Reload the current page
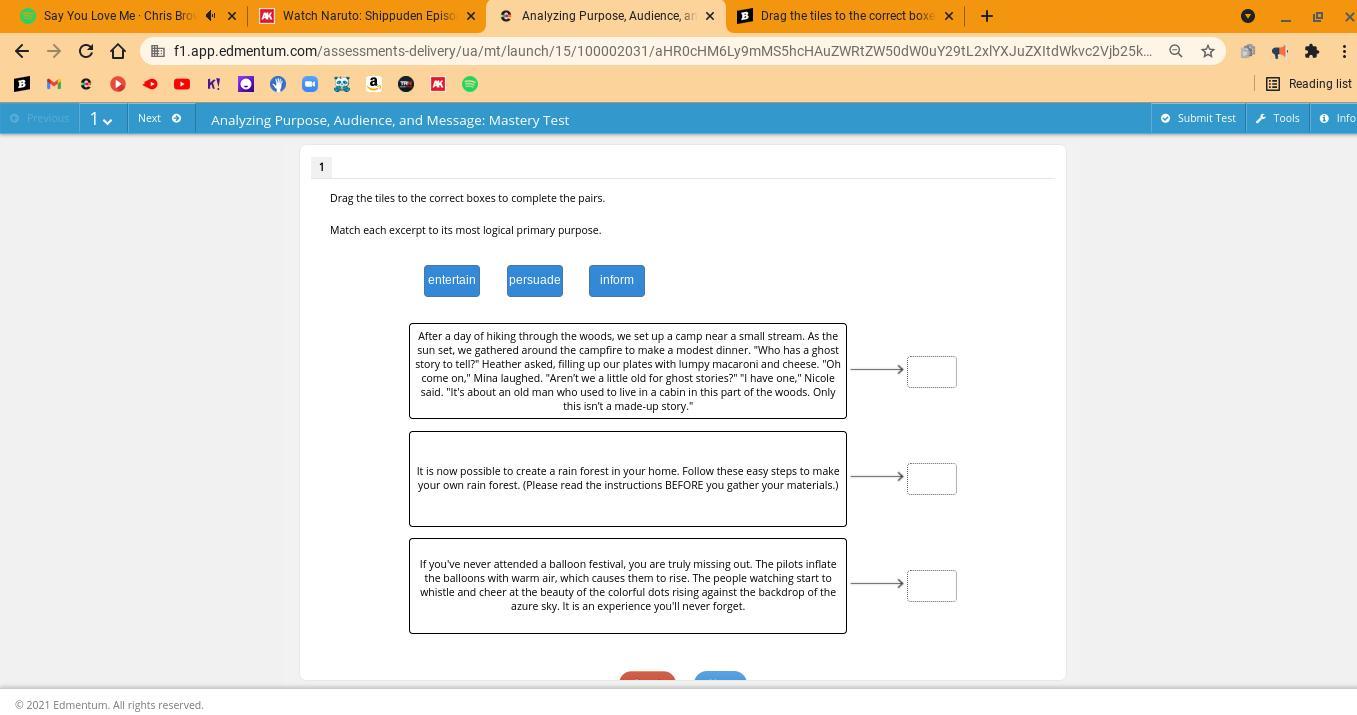1357x715 pixels. coord(86,51)
